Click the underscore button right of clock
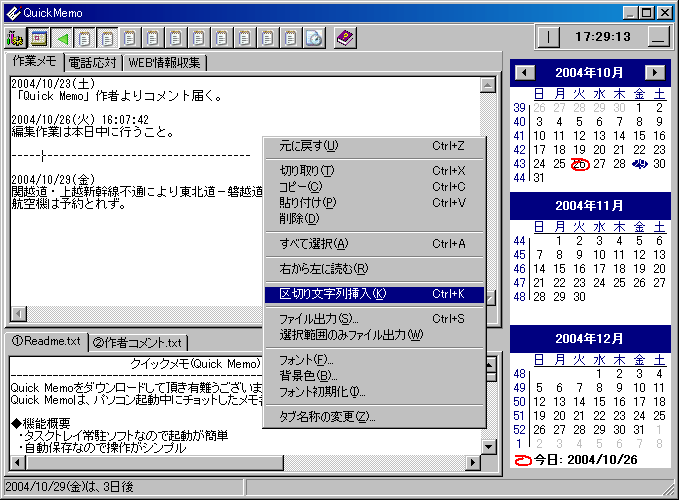 pyautogui.click(x=659, y=37)
